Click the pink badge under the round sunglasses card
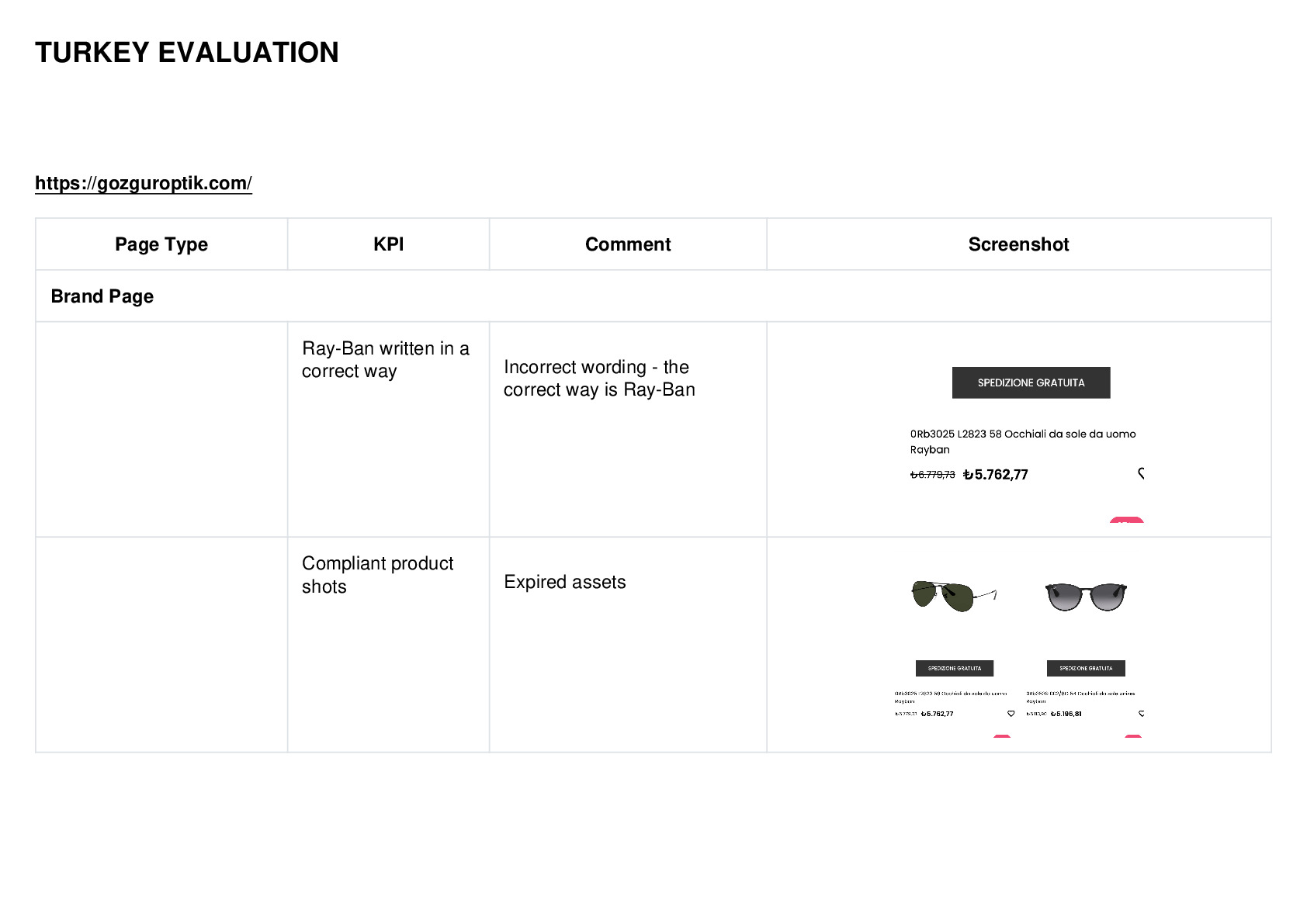 coord(1133,736)
